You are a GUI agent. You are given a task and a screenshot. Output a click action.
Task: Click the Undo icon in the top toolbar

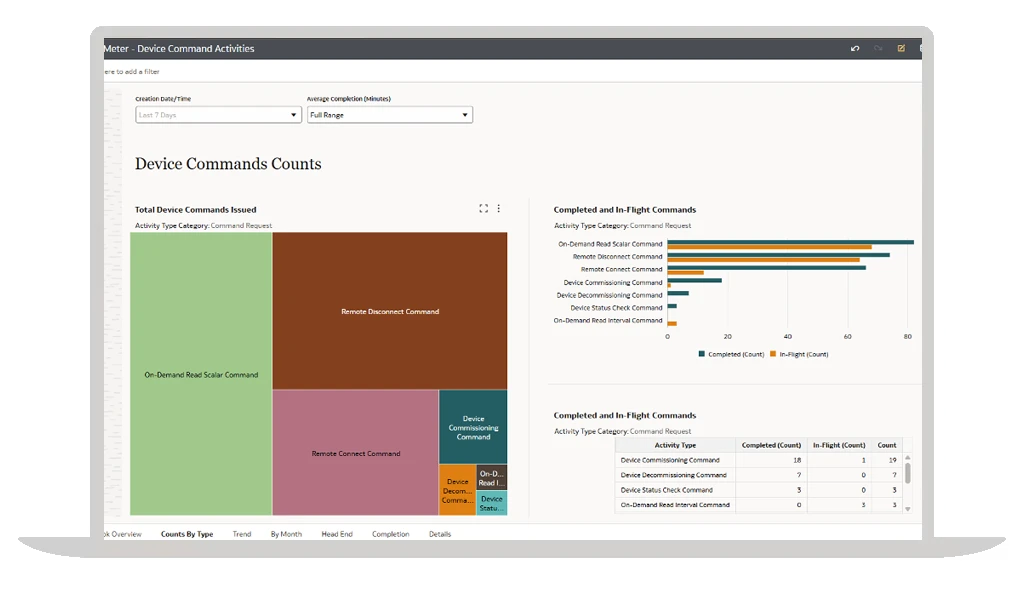855,48
